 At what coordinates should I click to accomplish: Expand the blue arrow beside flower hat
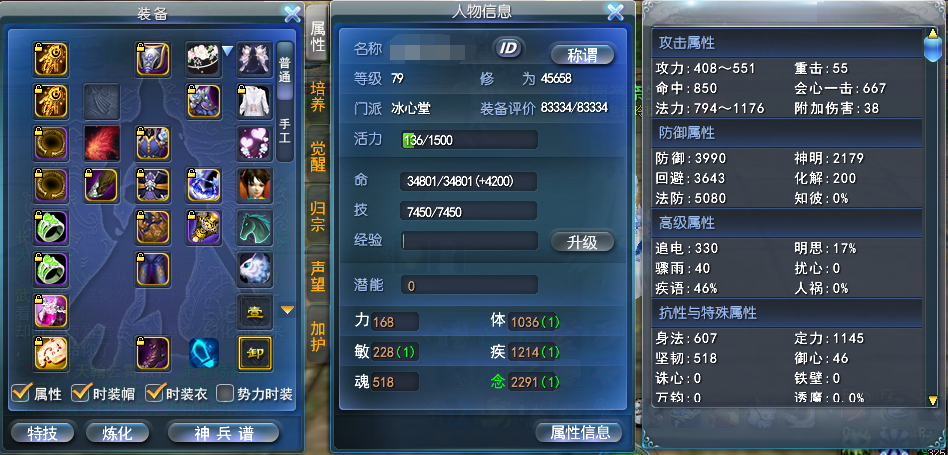click(227, 51)
